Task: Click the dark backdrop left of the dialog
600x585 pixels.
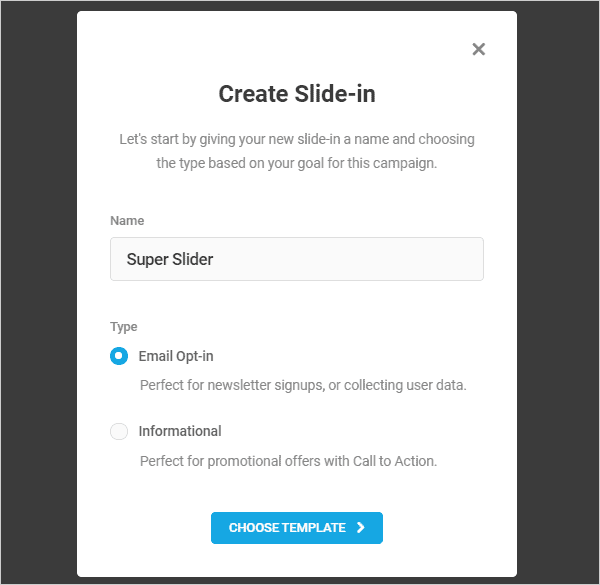Action: (x=38, y=292)
